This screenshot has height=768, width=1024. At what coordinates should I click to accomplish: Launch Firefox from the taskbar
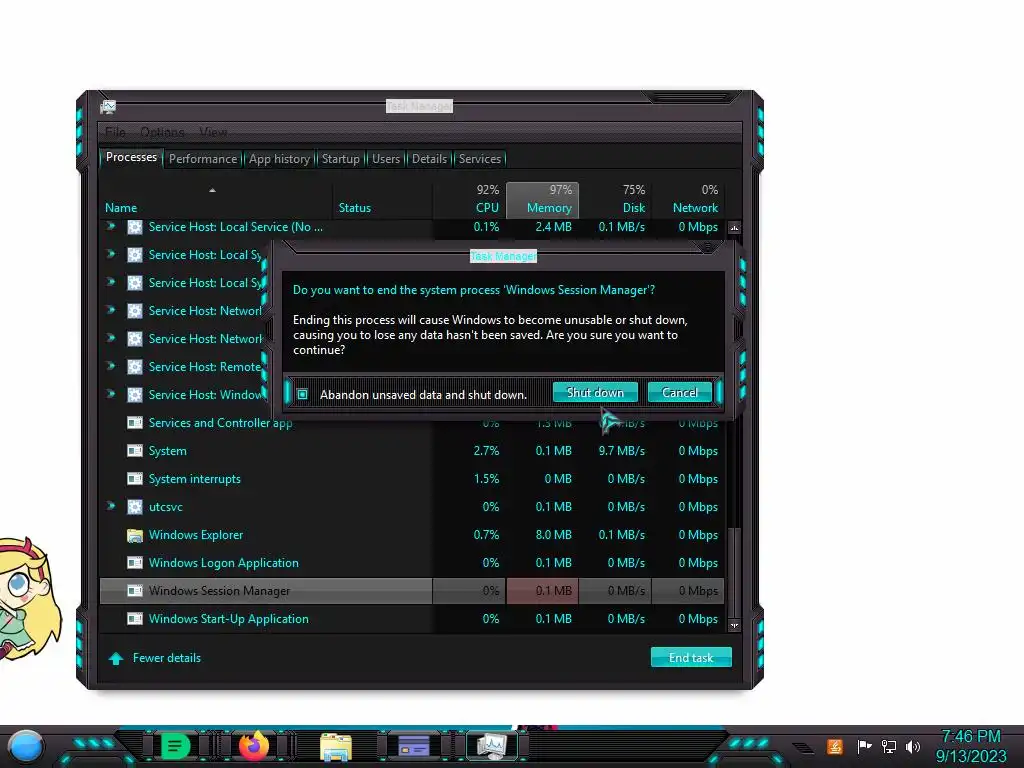(254, 745)
